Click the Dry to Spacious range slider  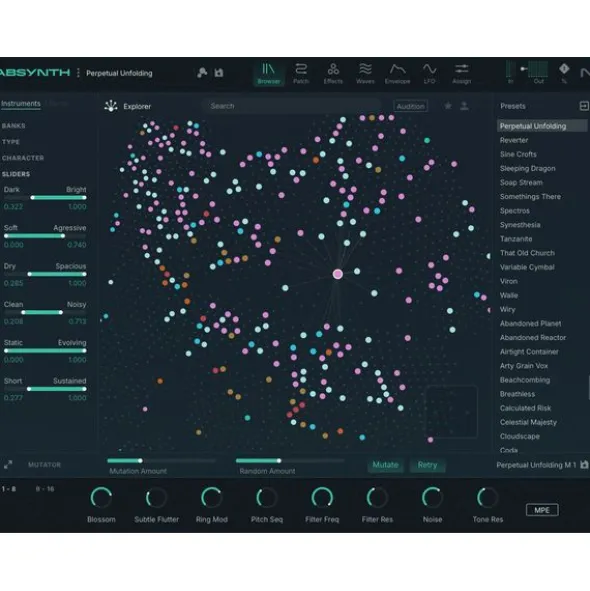(45, 274)
